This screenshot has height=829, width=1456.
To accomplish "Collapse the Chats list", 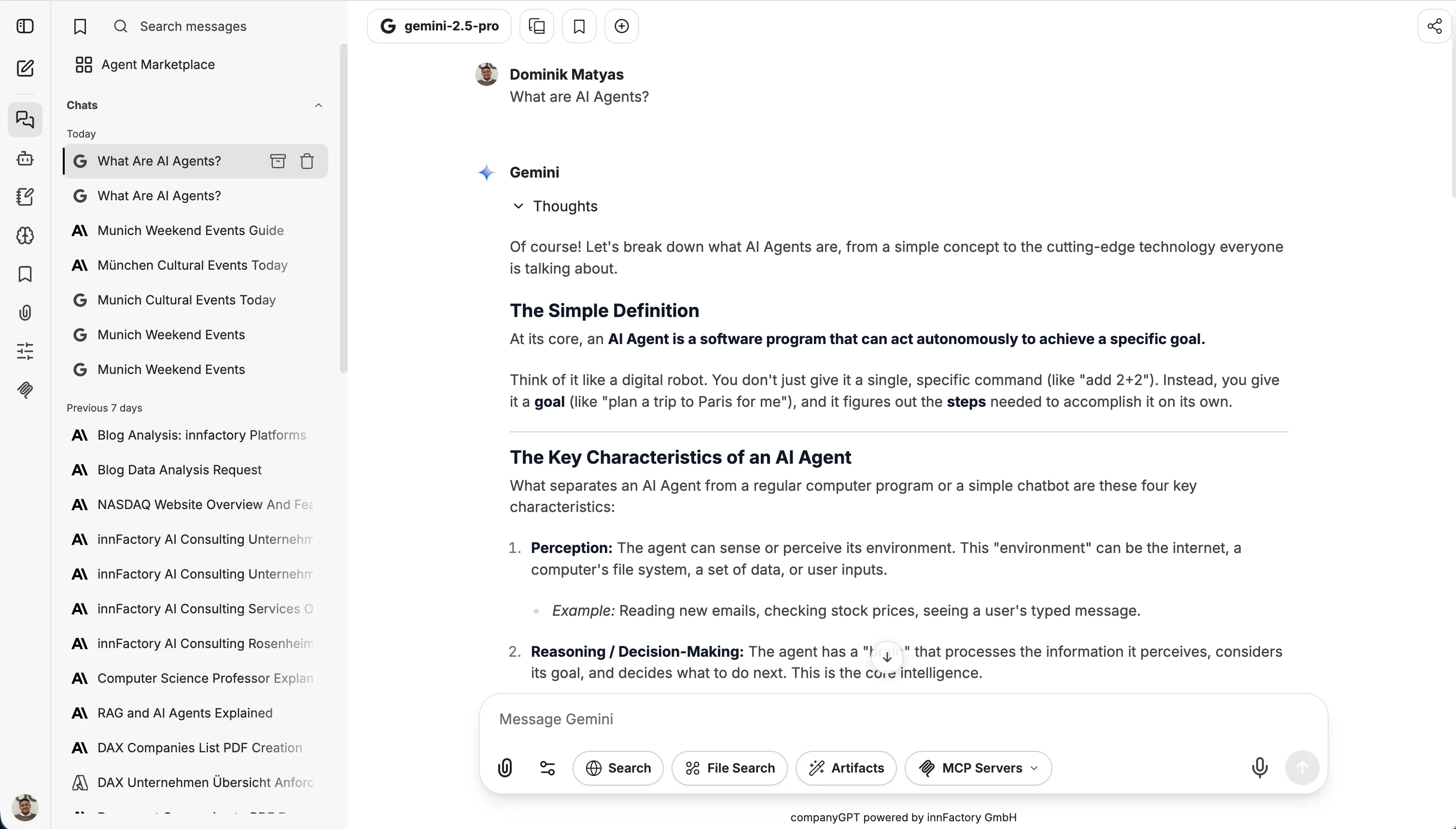I will point(319,105).
